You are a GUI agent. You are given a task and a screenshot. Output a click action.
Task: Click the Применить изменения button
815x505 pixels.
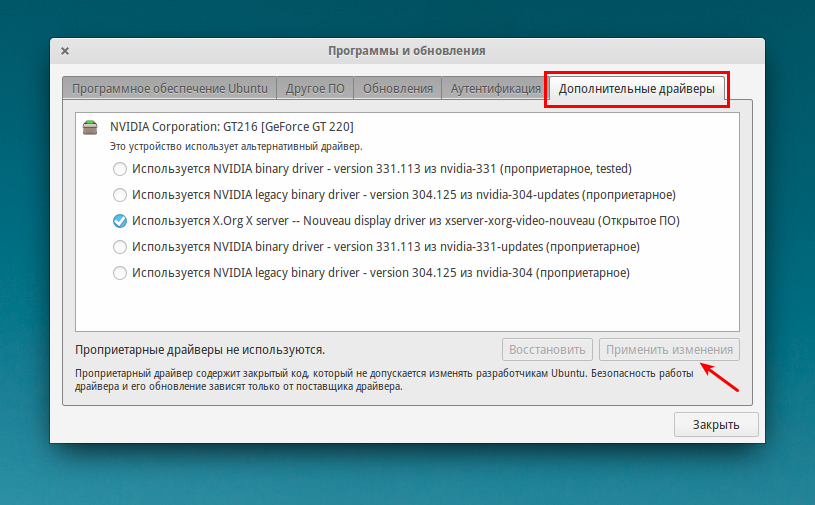tap(669, 350)
